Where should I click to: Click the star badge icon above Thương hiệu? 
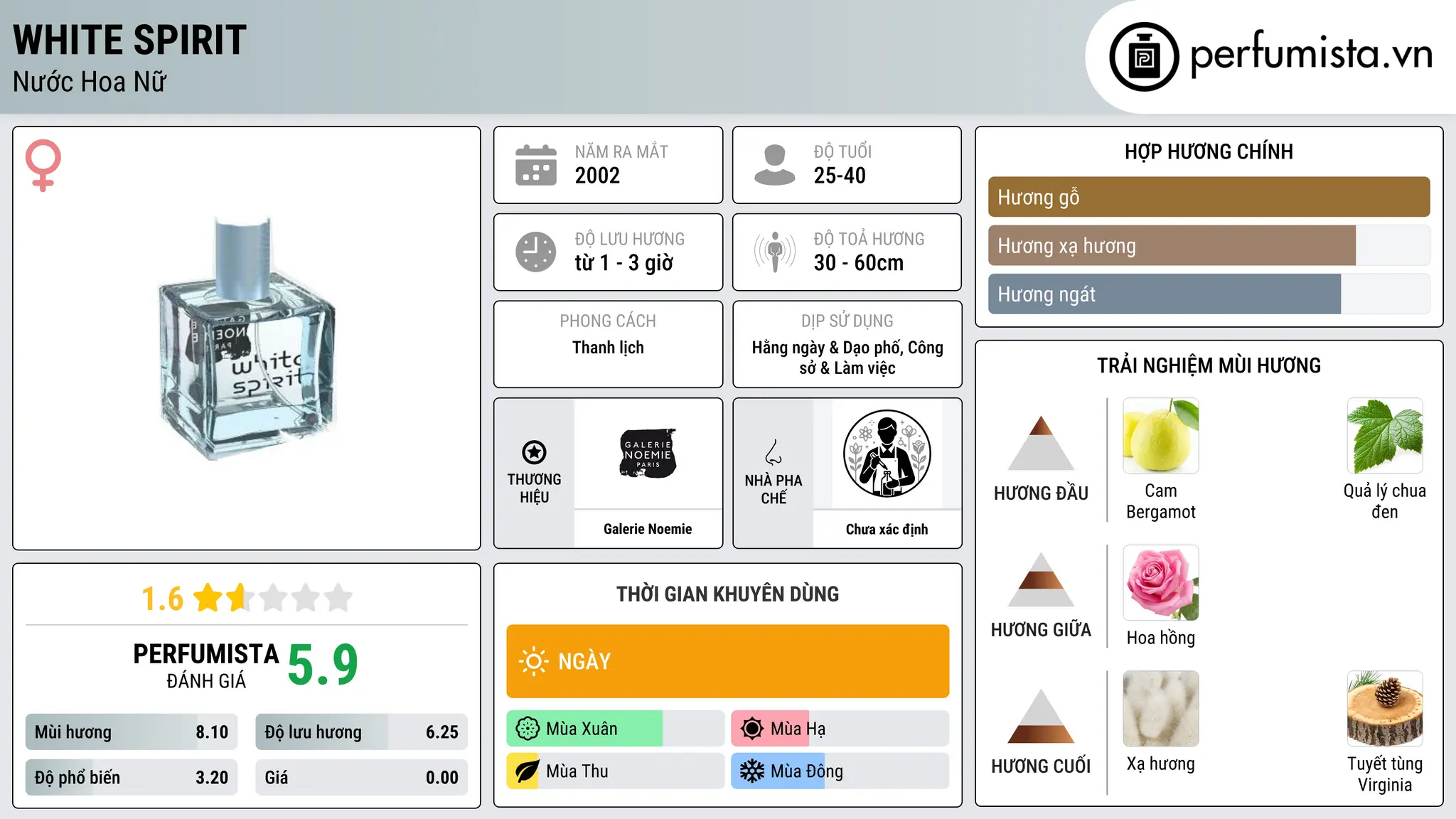(534, 452)
